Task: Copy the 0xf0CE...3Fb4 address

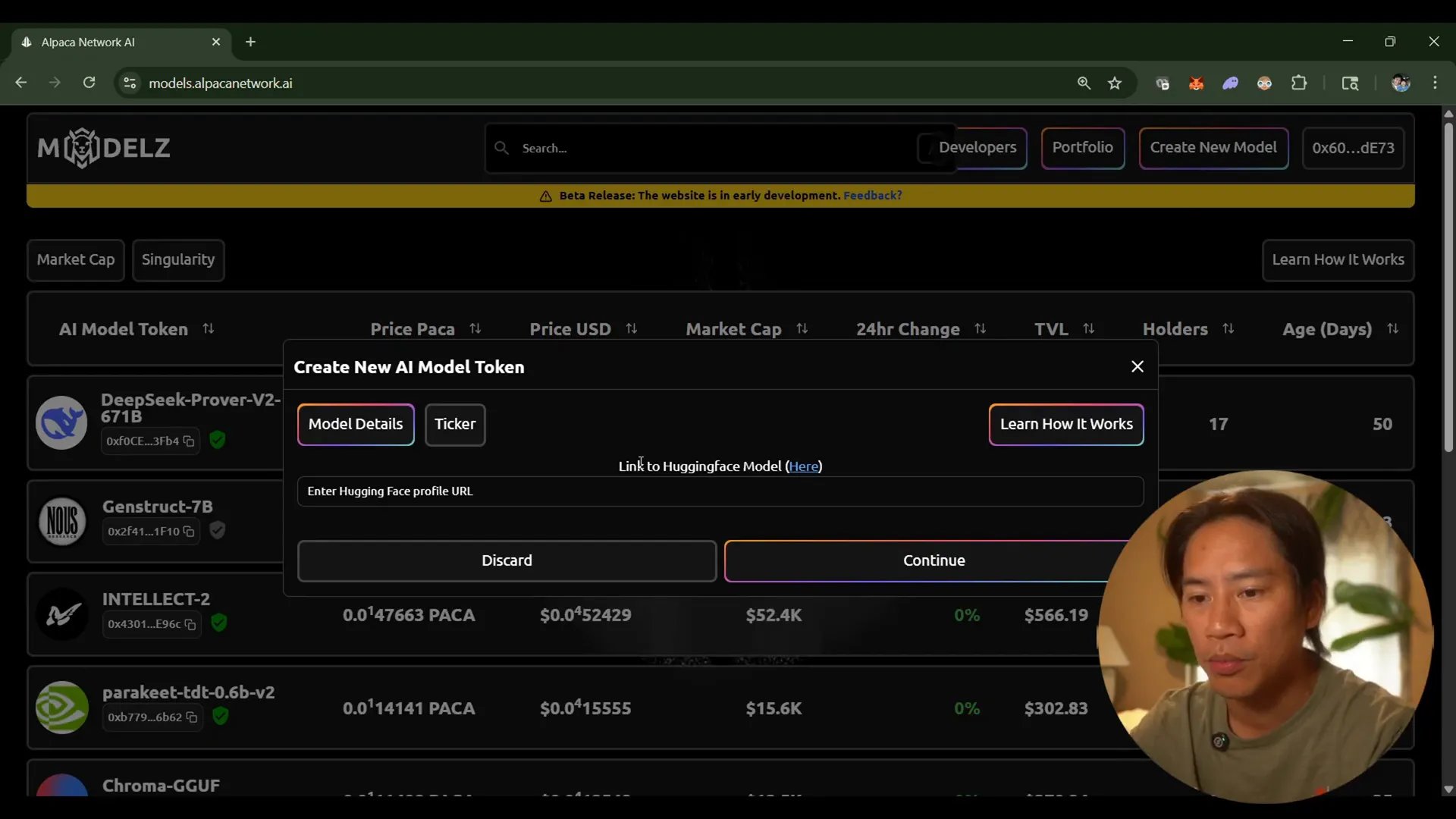Action: [189, 441]
